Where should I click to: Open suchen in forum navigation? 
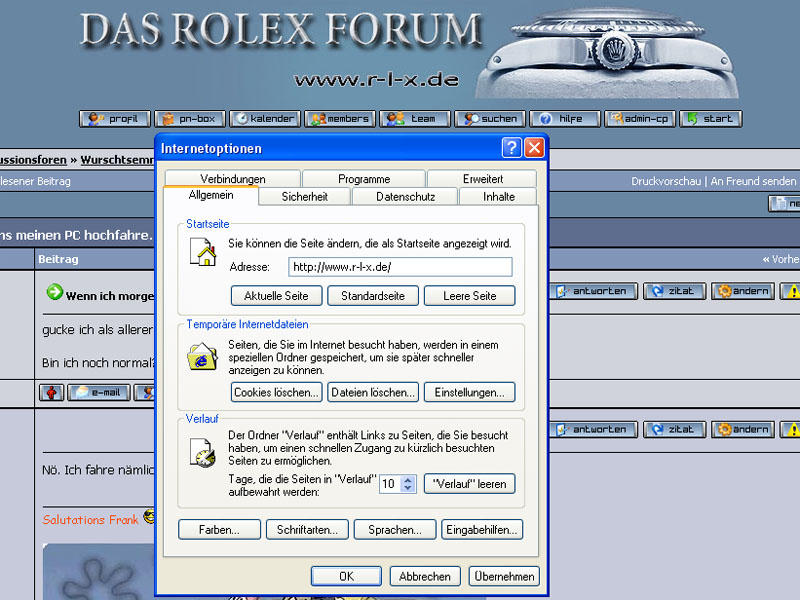pos(490,119)
